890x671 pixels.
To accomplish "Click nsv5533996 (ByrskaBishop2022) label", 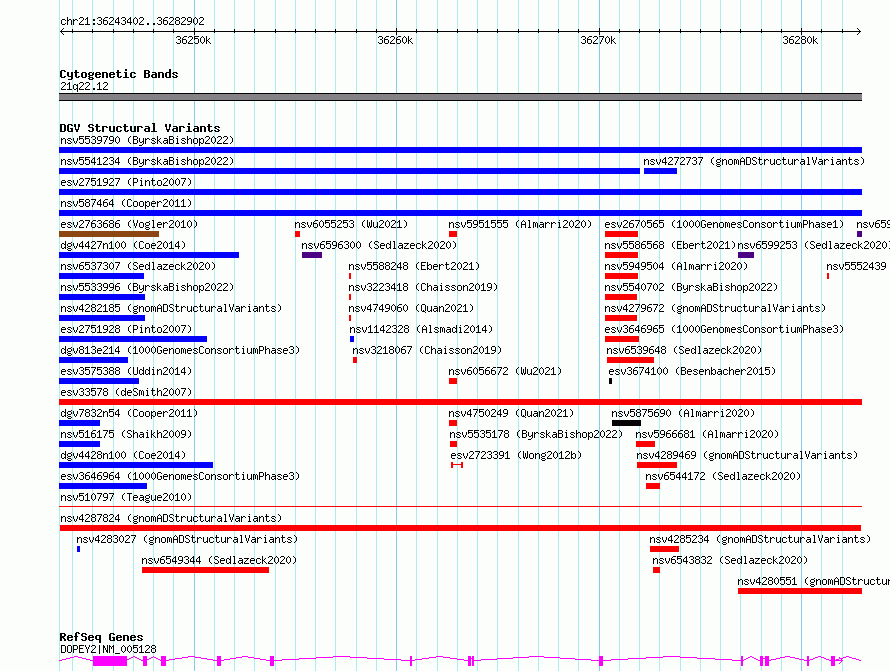I will 146,287.
